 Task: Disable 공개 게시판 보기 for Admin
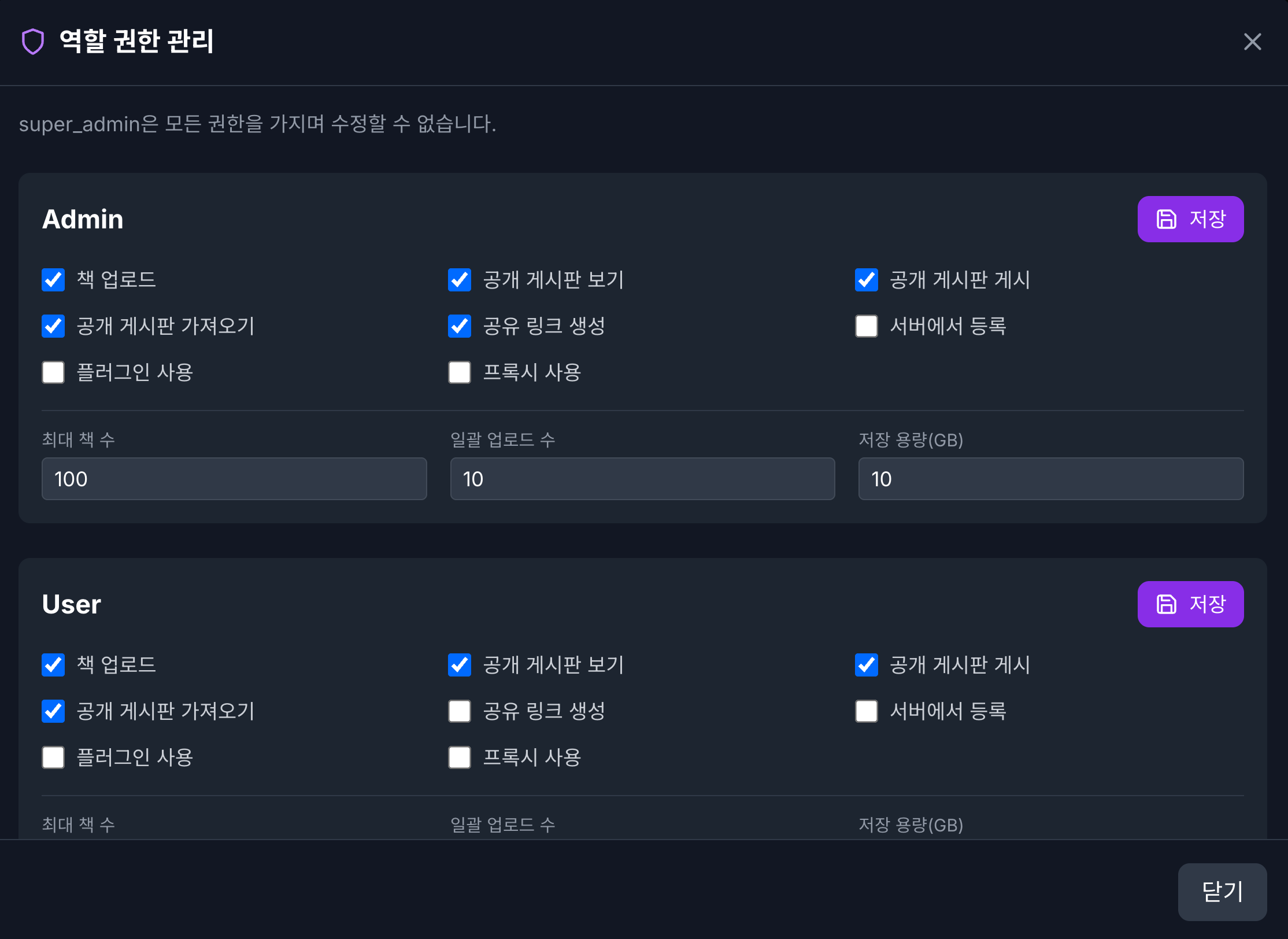pyautogui.click(x=459, y=280)
